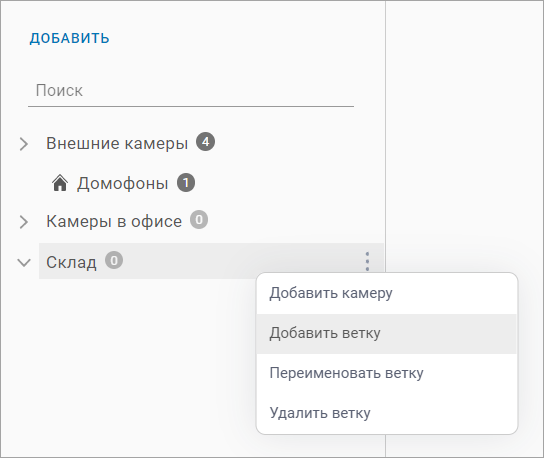This screenshot has width=544, height=458.
Task: Select the Домофоны tree item label
Action: 122,184
